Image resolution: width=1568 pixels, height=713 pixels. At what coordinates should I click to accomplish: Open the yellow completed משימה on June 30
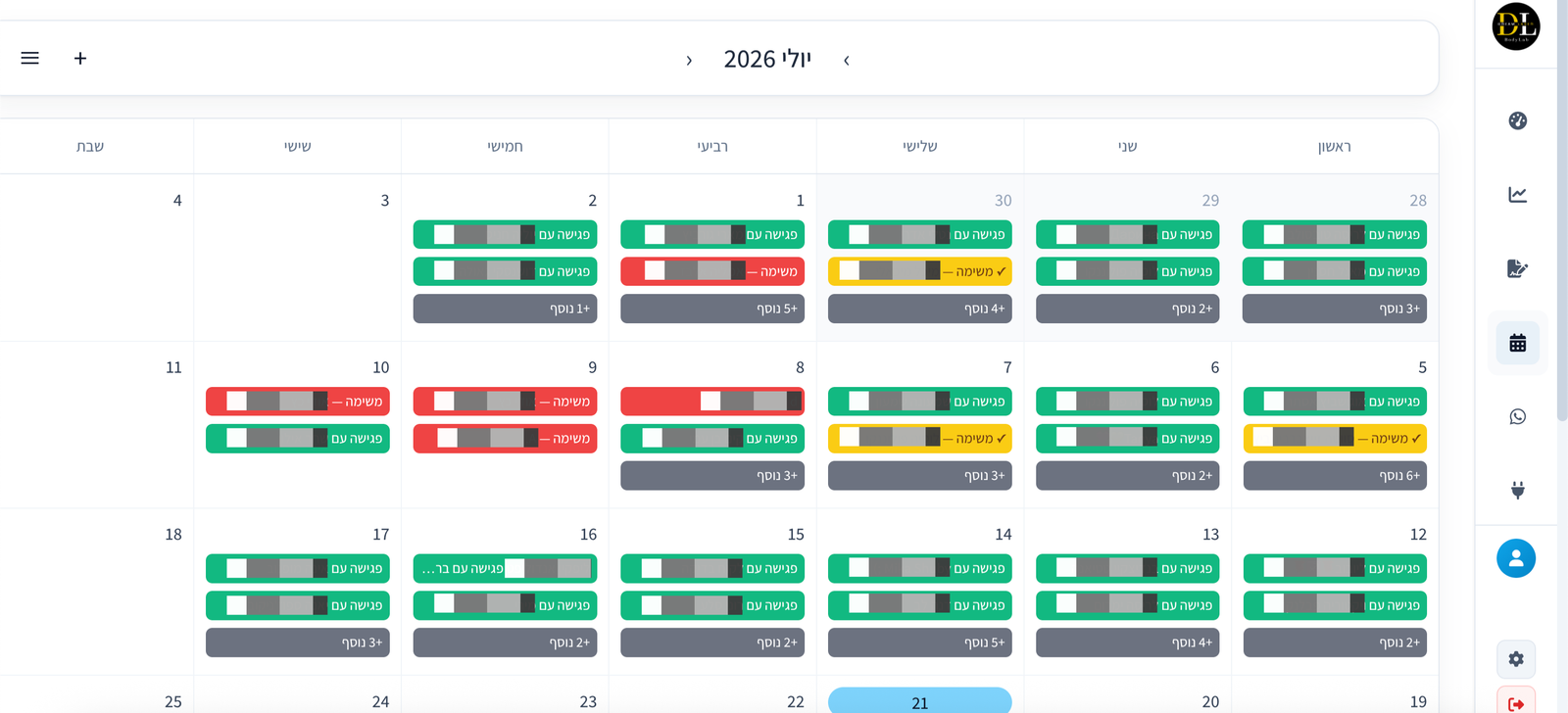[919, 271]
